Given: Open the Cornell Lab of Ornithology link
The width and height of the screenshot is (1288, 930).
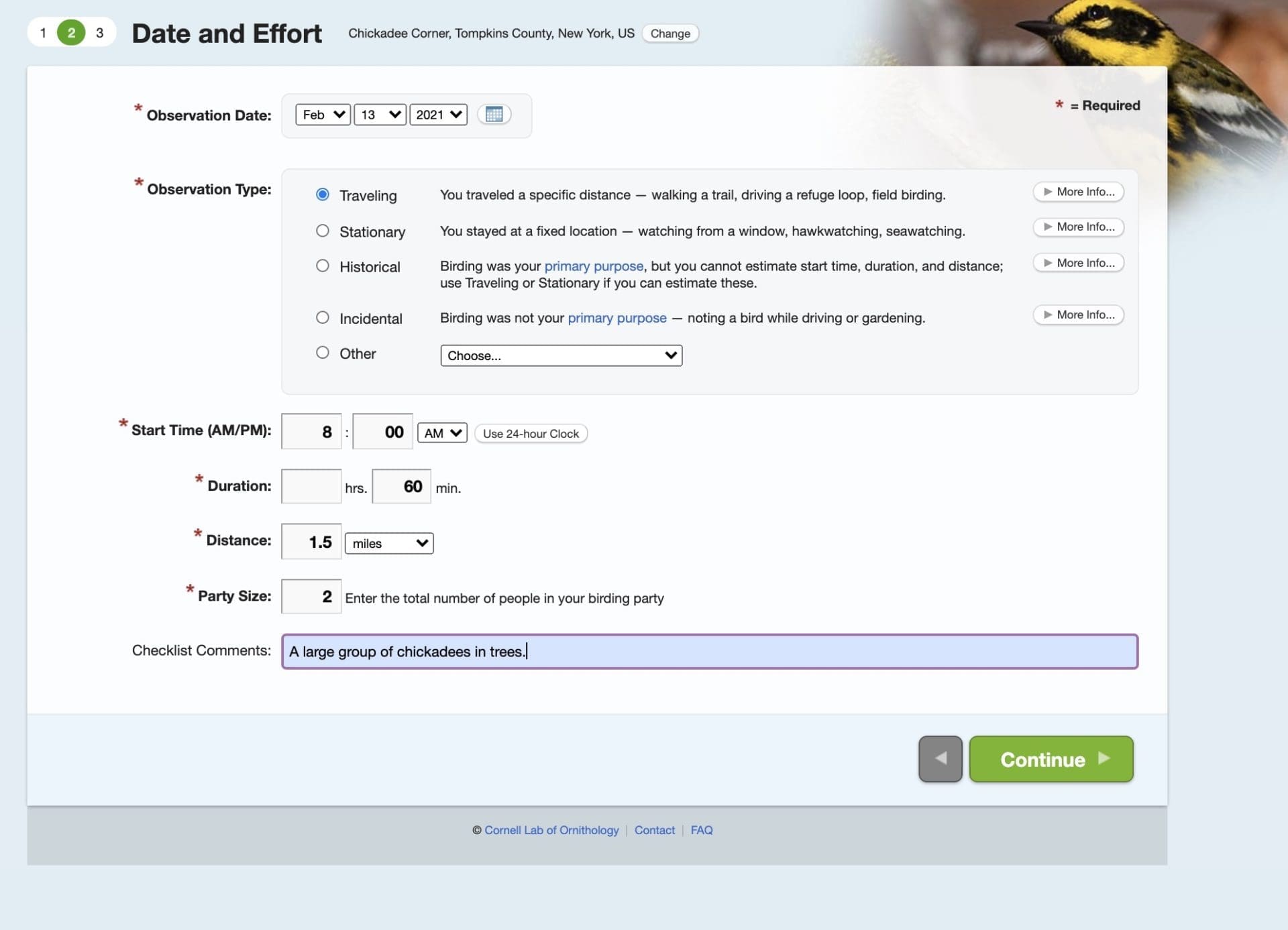Looking at the screenshot, I should pos(551,830).
